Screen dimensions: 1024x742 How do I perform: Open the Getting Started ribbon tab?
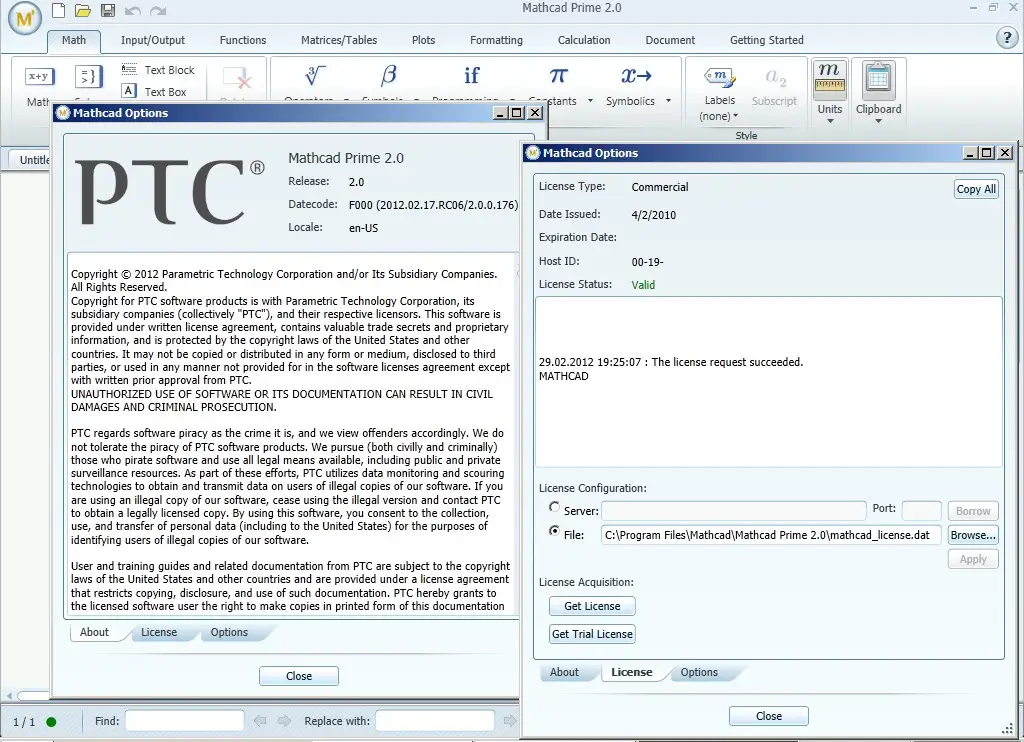(x=767, y=40)
